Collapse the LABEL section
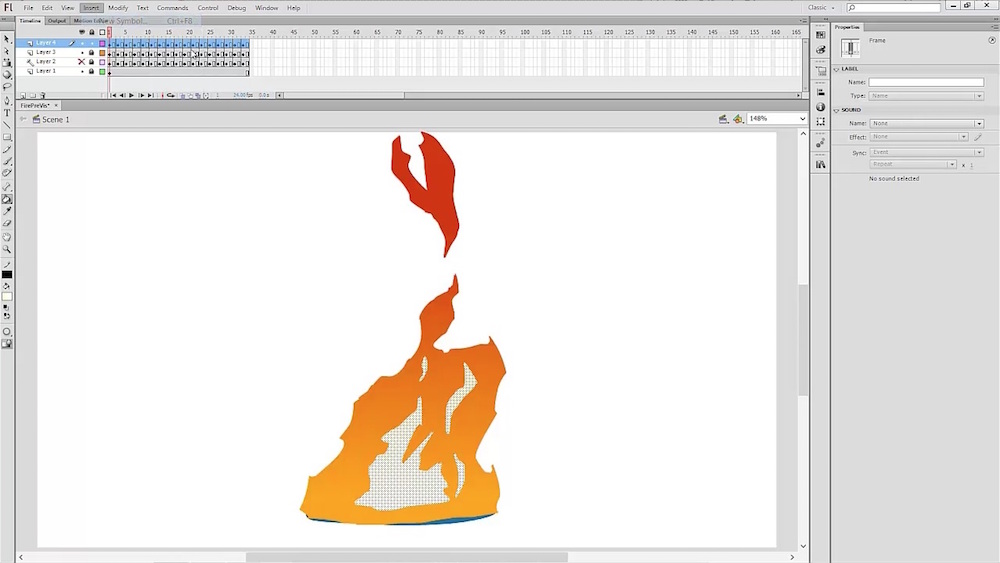 coord(837,69)
